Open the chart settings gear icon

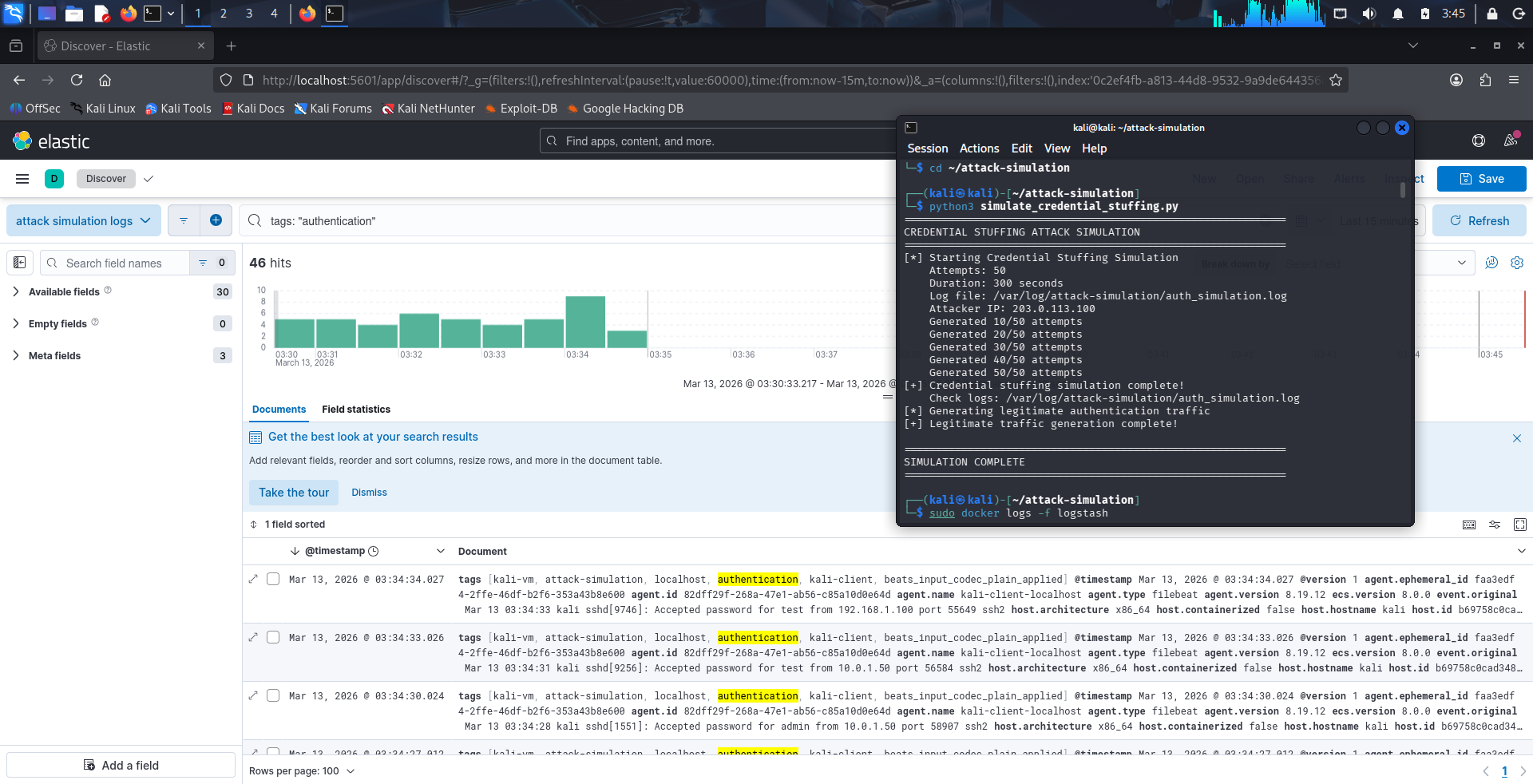[x=1516, y=263]
